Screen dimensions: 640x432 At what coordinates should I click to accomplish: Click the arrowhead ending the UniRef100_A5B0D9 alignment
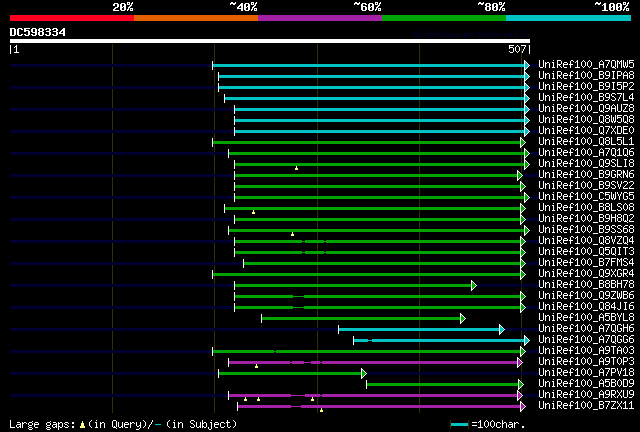[x=521, y=385]
